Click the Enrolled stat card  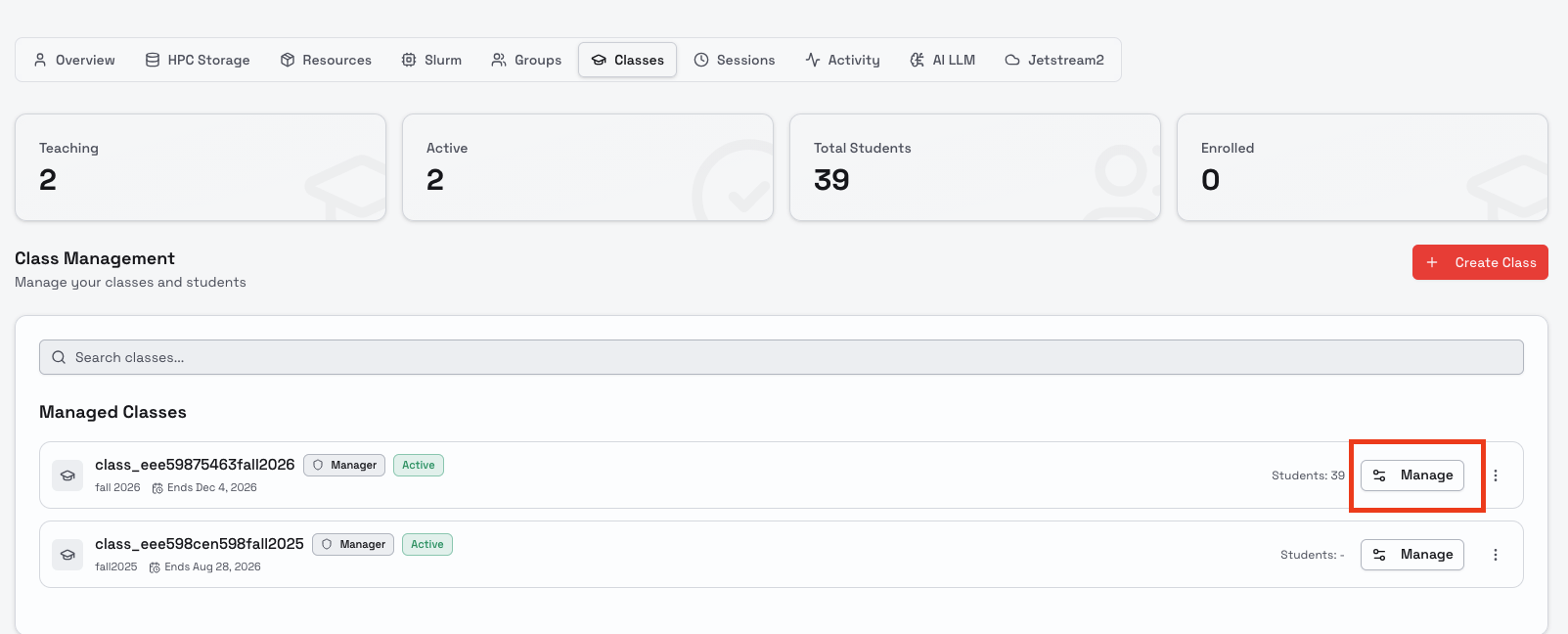(x=1363, y=167)
